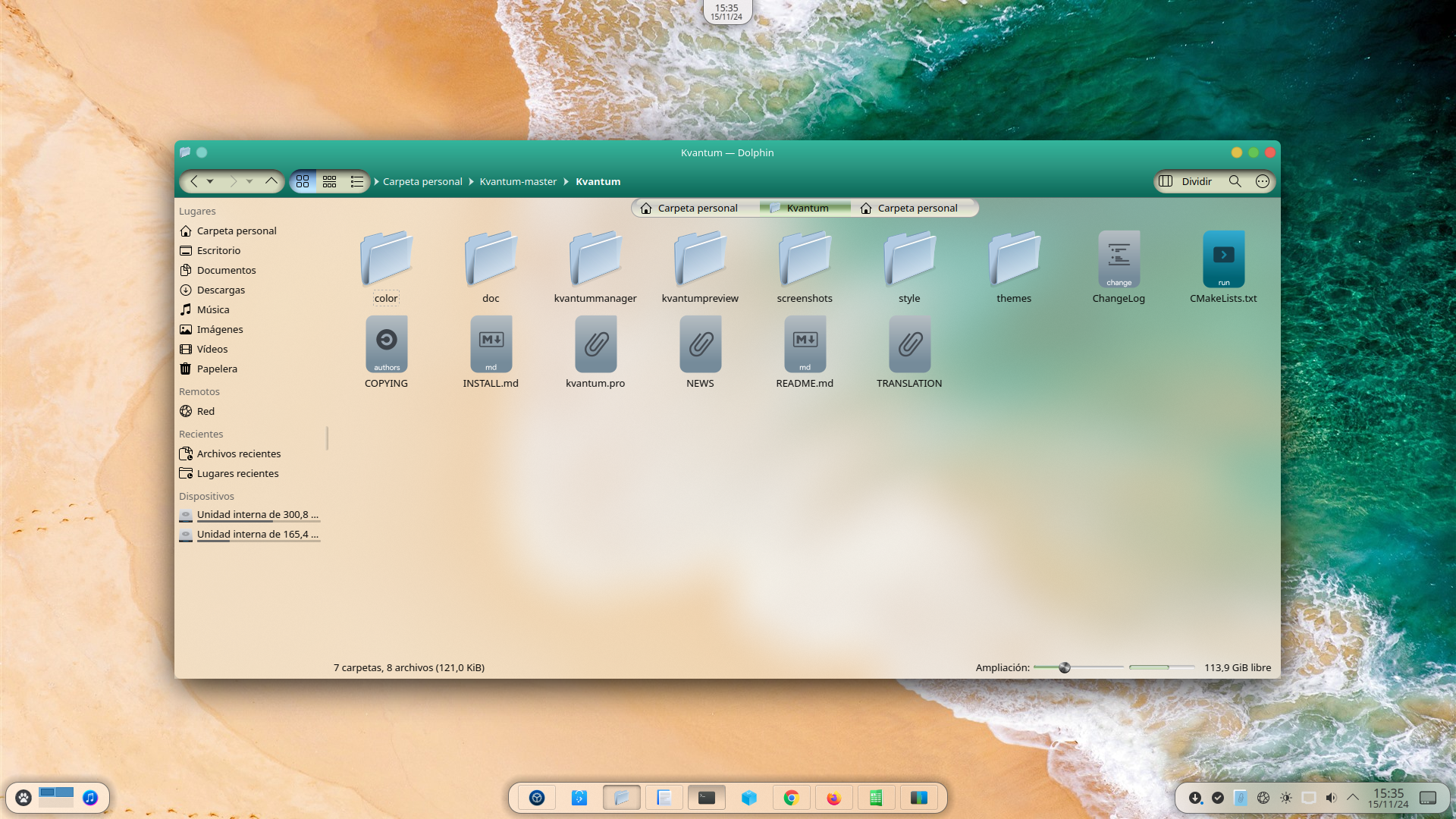The height and width of the screenshot is (819, 1456).
Task: Select the doc folder
Action: (x=491, y=267)
